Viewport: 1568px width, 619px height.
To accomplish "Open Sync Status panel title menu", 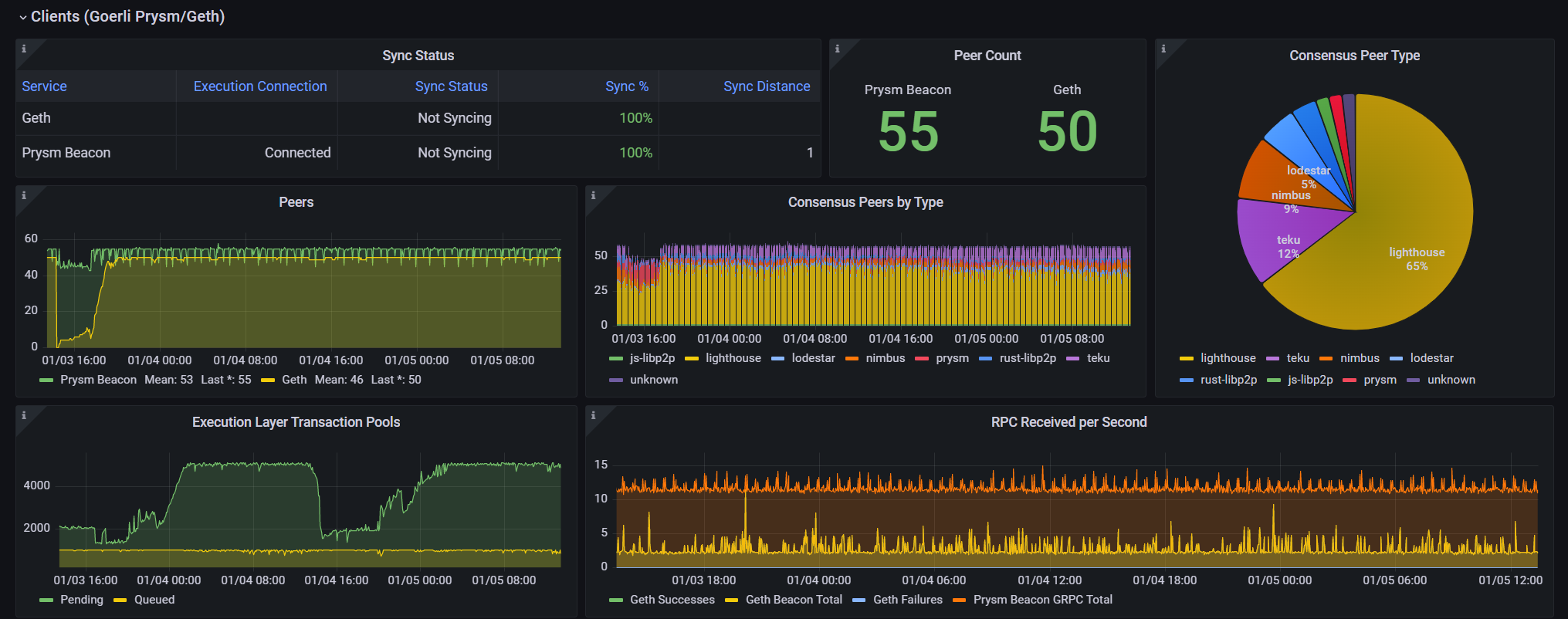I will tap(418, 56).
